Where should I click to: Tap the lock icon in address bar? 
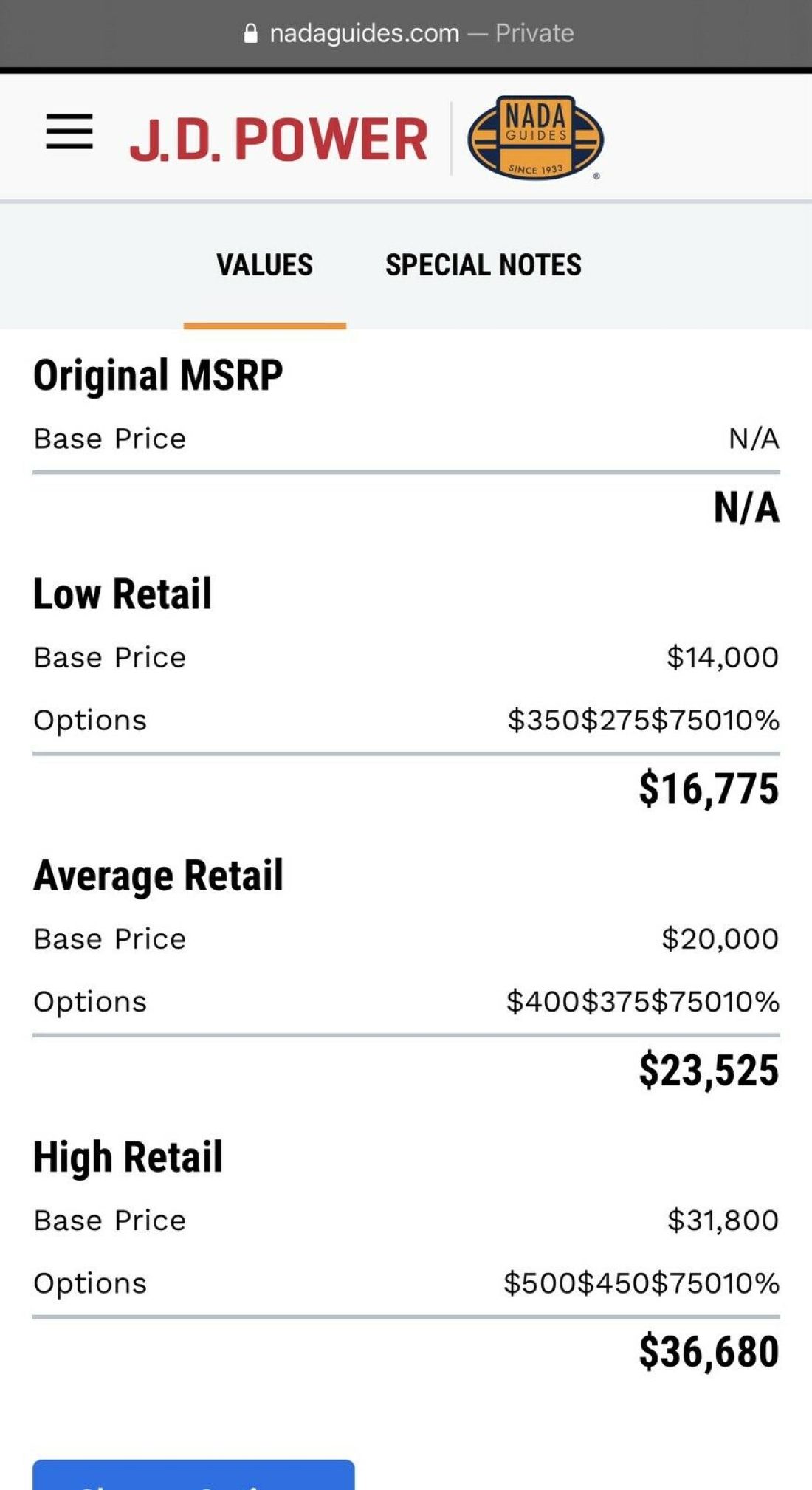(251, 34)
